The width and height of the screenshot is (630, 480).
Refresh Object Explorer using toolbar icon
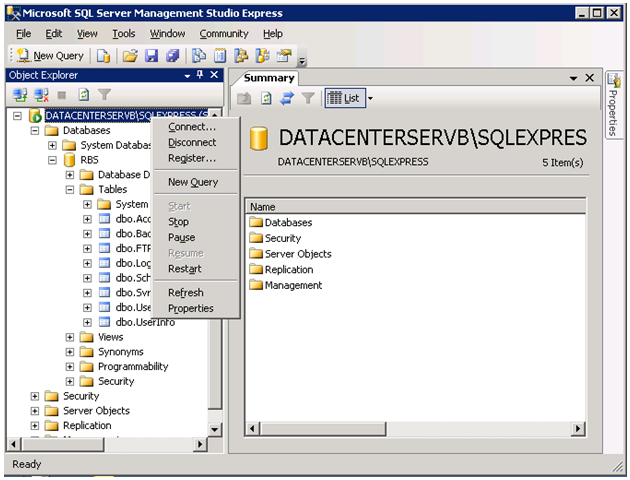(84, 96)
